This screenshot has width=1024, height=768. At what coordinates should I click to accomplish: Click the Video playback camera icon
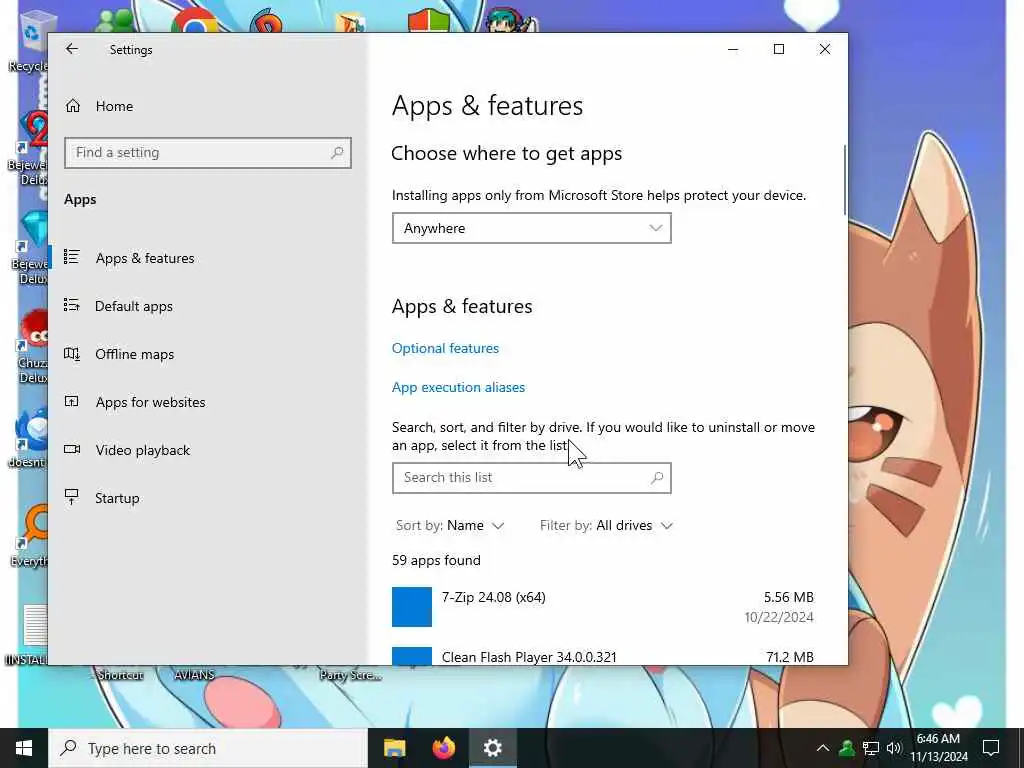(x=72, y=449)
